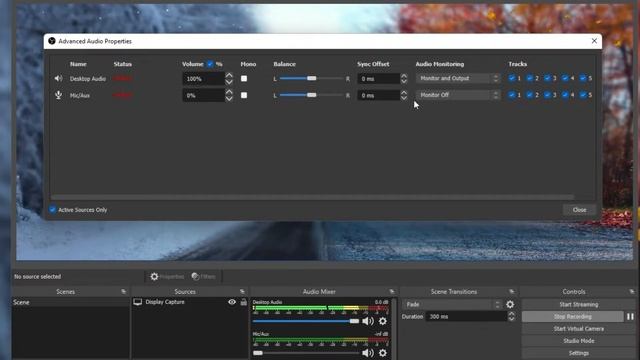
Task: Adjust Desktop Audio mixer volume slider
Action: coord(306,321)
